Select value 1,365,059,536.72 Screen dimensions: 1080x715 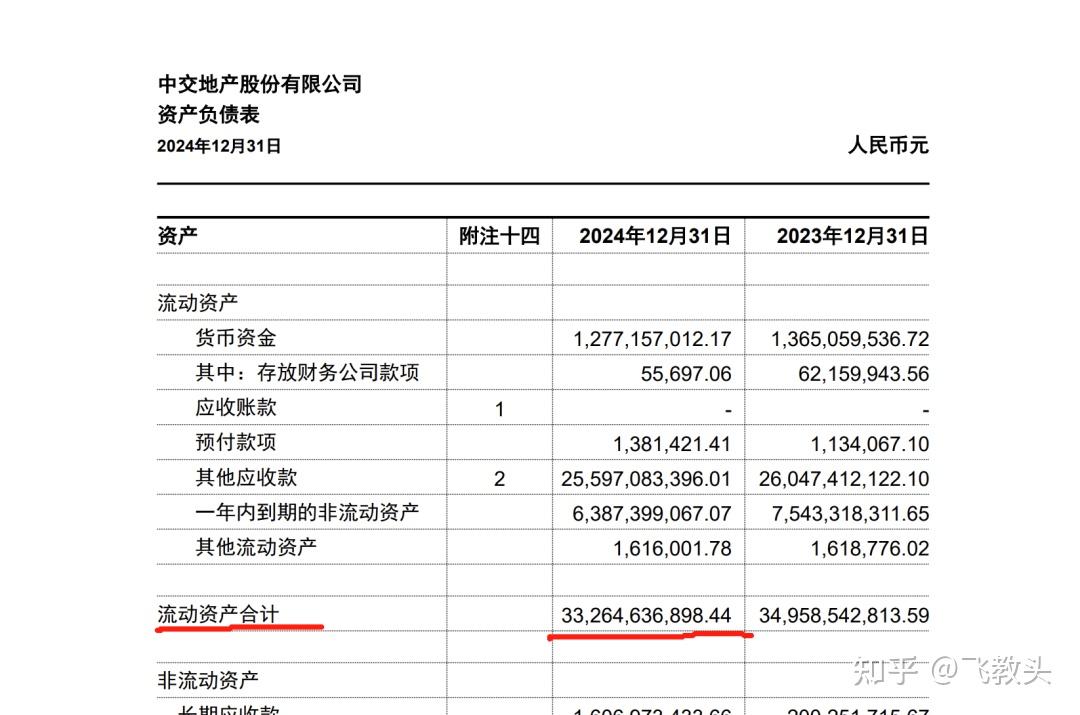pyautogui.click(x=850, y=340)
